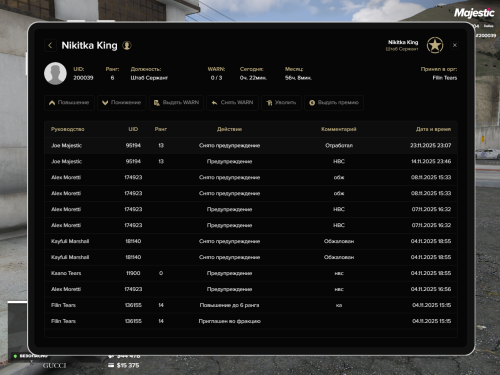This screenshot has width=500, height=375.
Task: Click the Комментарий column header
Action: pos(339,129)
